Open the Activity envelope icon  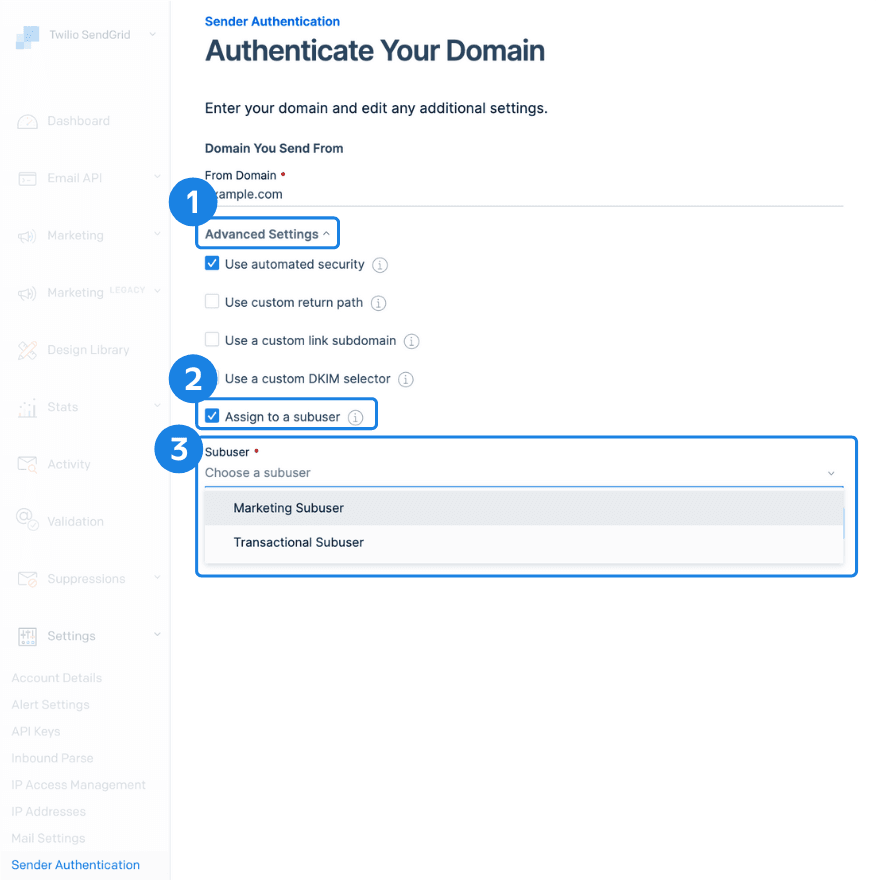click(27, 463)
